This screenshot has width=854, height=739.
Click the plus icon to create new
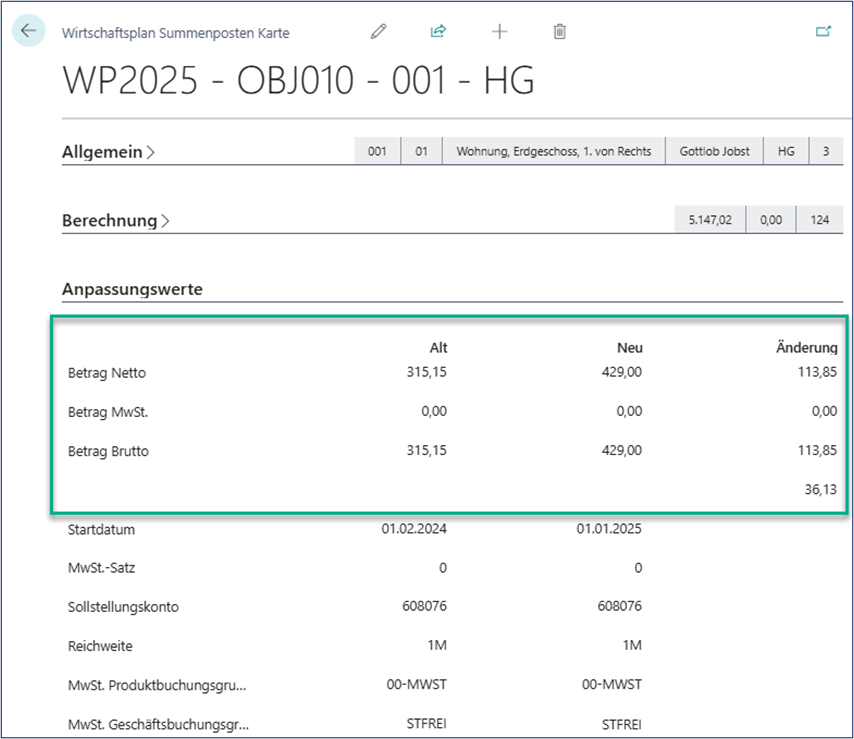click(499, 32)
